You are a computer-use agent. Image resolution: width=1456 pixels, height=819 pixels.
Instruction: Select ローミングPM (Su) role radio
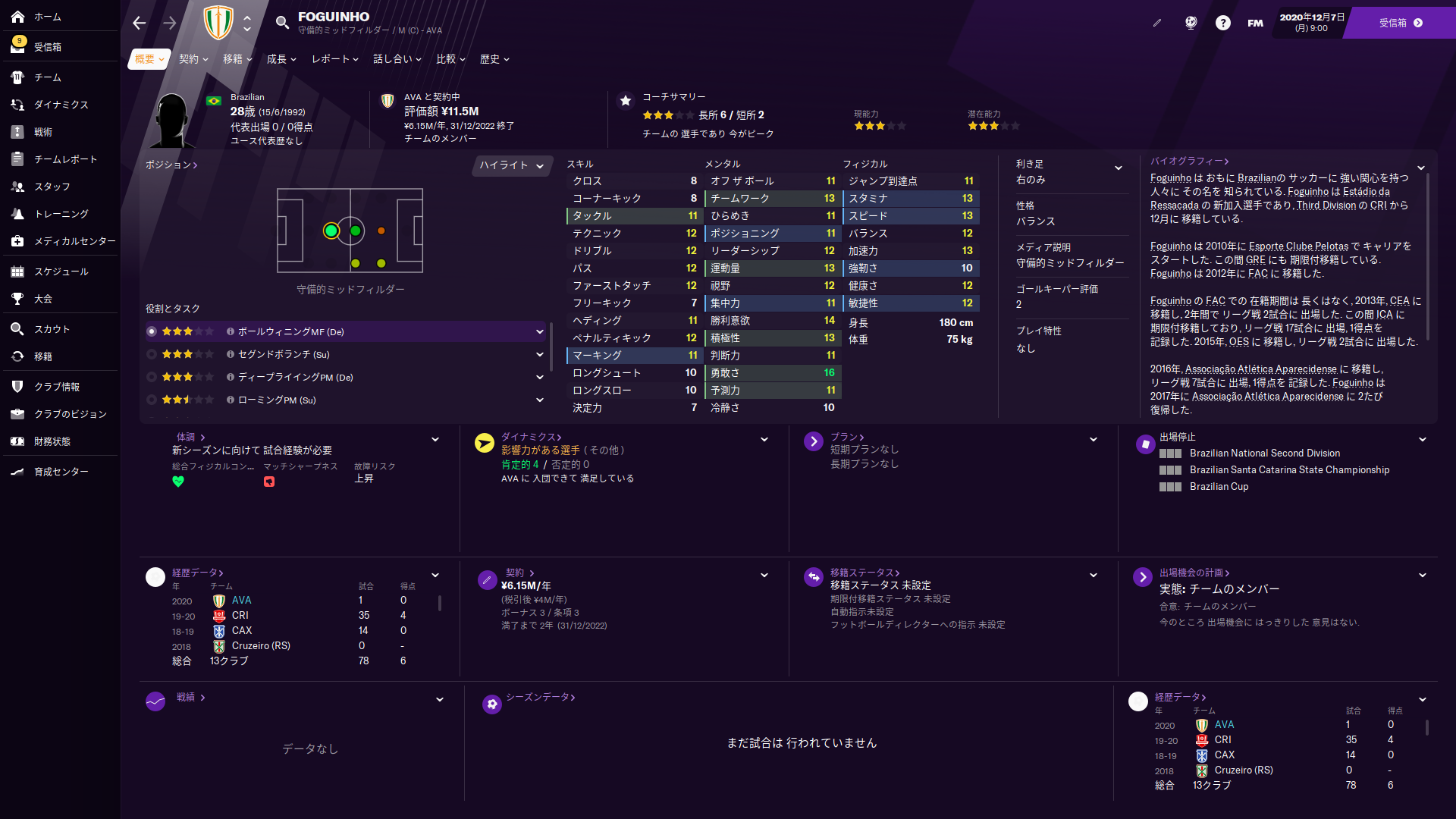(x=152, y=400)
